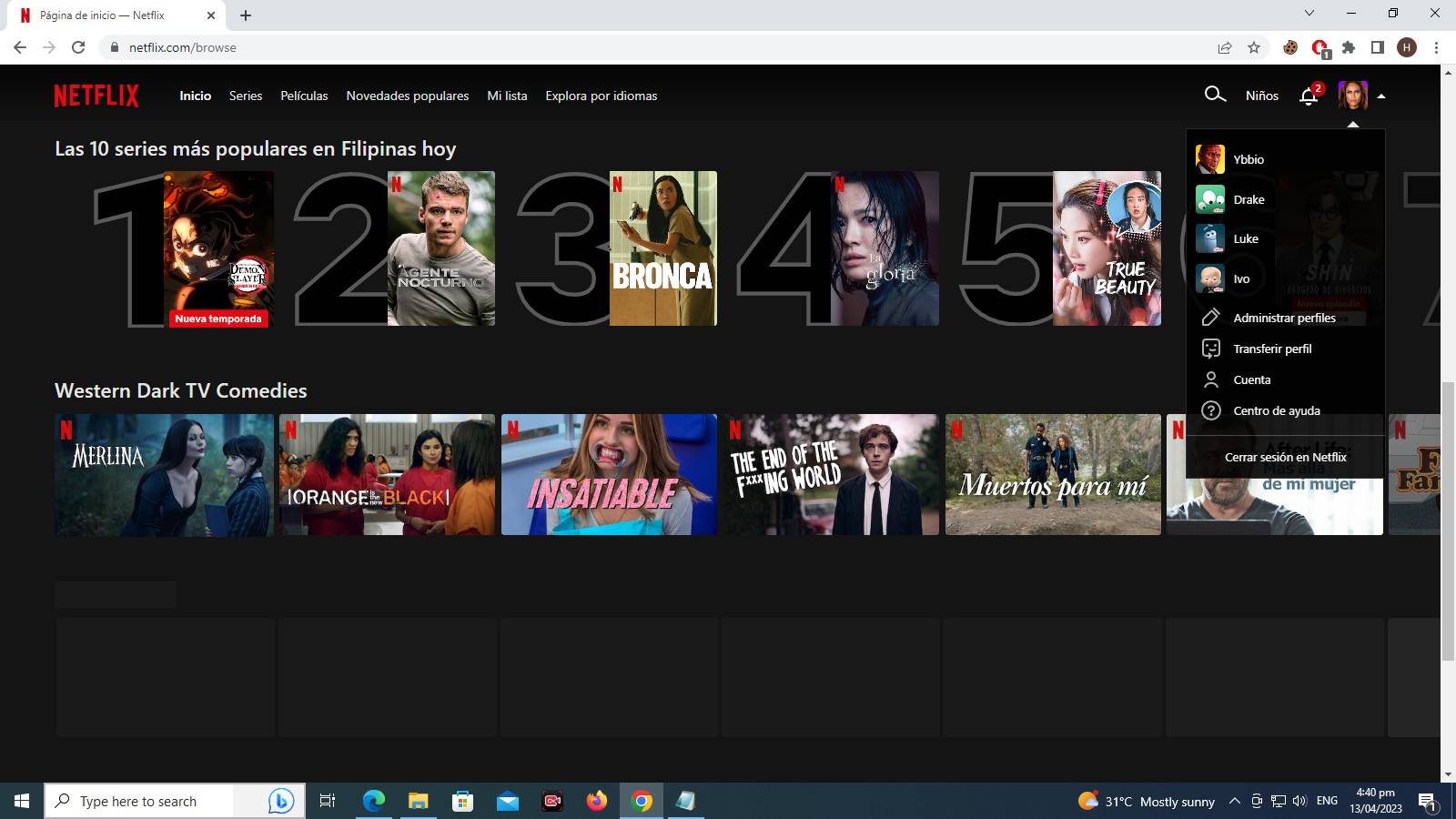Open the Series section
This screenshot has width=1456, height=819.
click(246, 96)
